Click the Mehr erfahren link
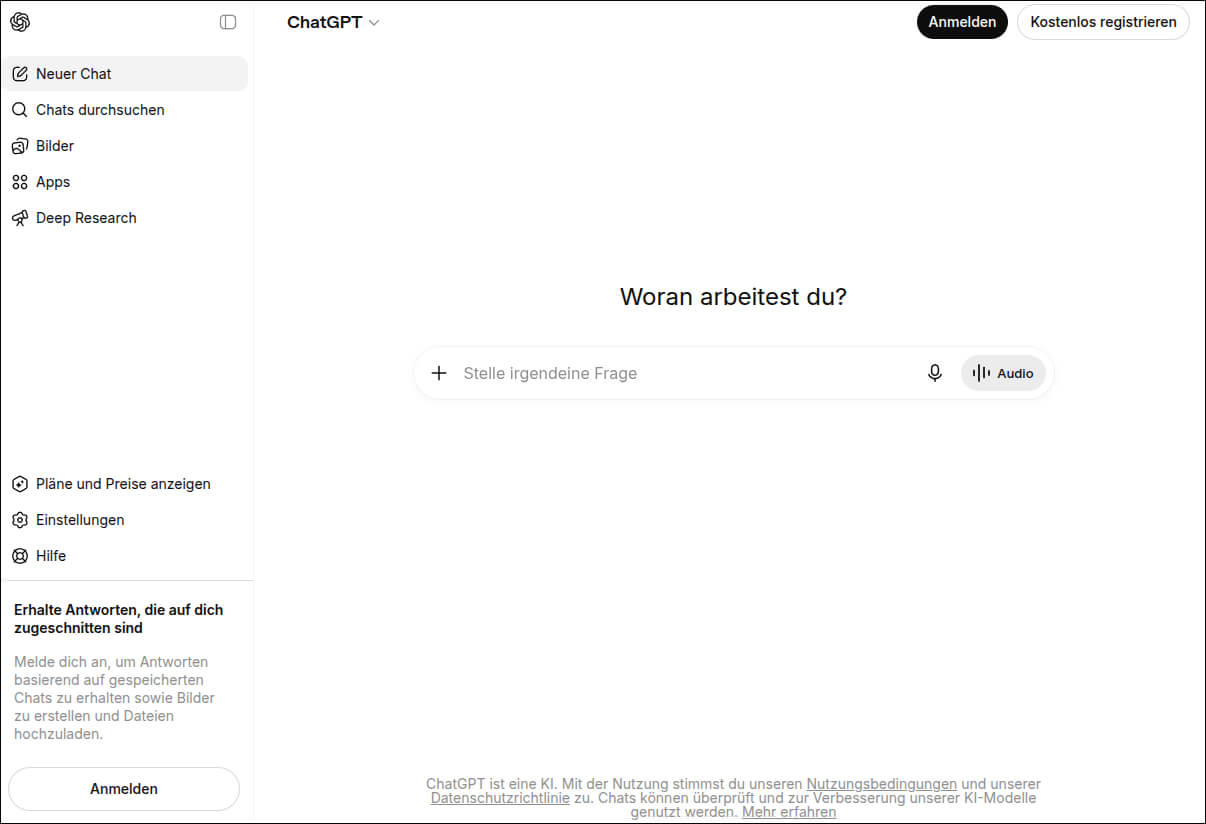The width and height of the screenshot is (1206, 824). click(x=789, y=812)
